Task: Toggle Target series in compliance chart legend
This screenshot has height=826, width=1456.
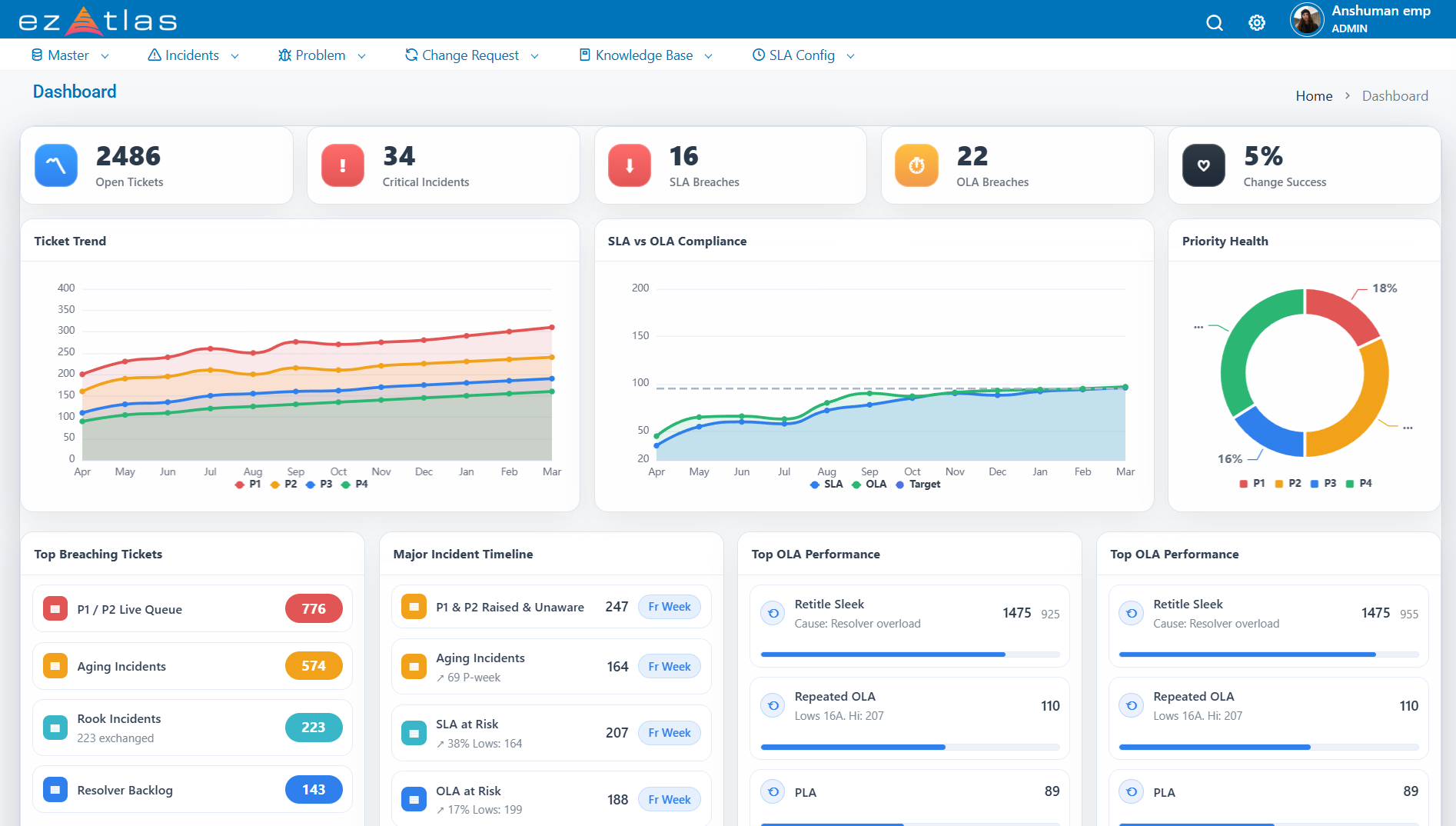Action: click(918, 485)
